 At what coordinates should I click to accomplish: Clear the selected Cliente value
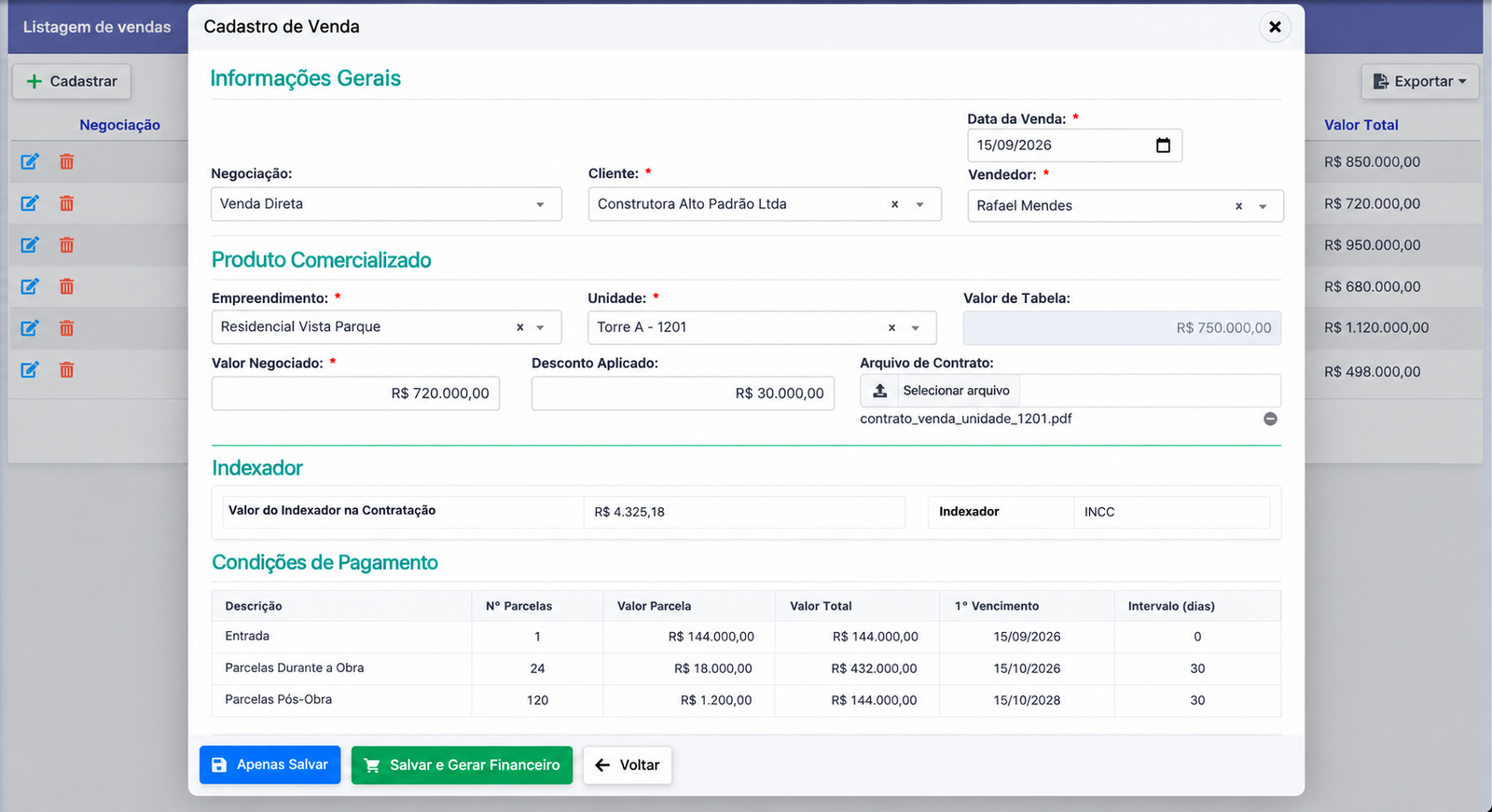(894, 204)
